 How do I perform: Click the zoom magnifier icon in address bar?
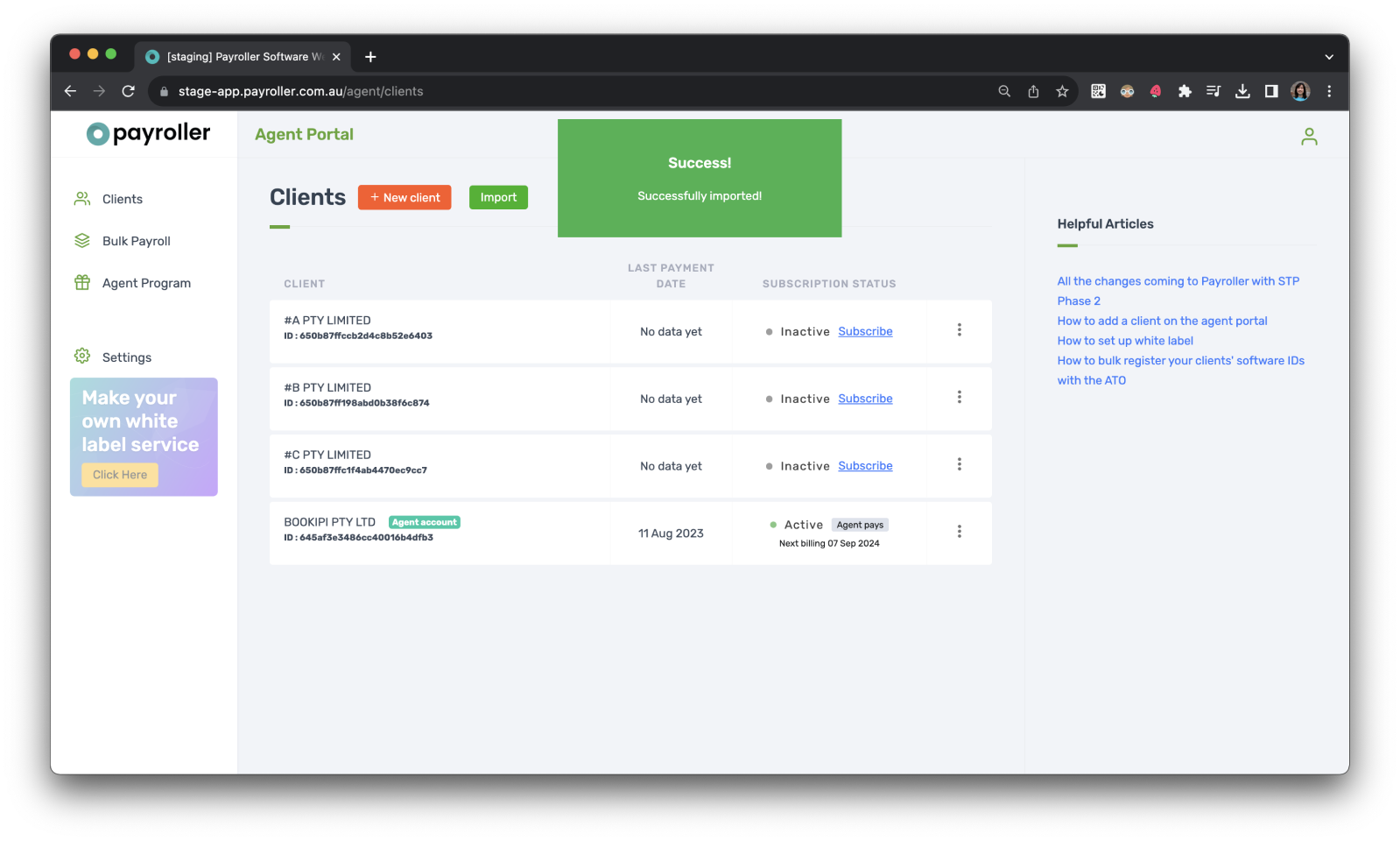pos(1004,91)
